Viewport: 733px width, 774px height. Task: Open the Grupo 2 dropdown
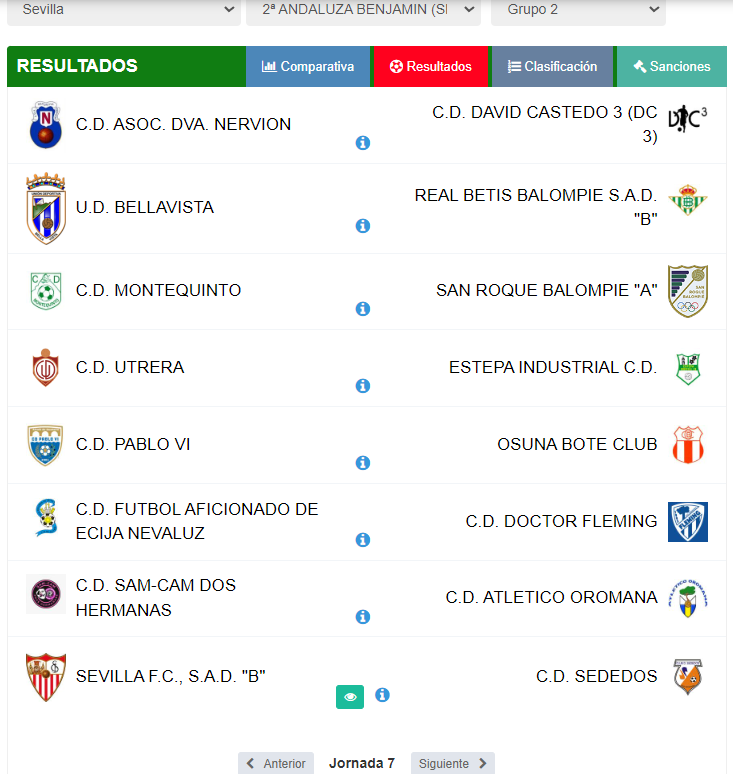[578, 10]
